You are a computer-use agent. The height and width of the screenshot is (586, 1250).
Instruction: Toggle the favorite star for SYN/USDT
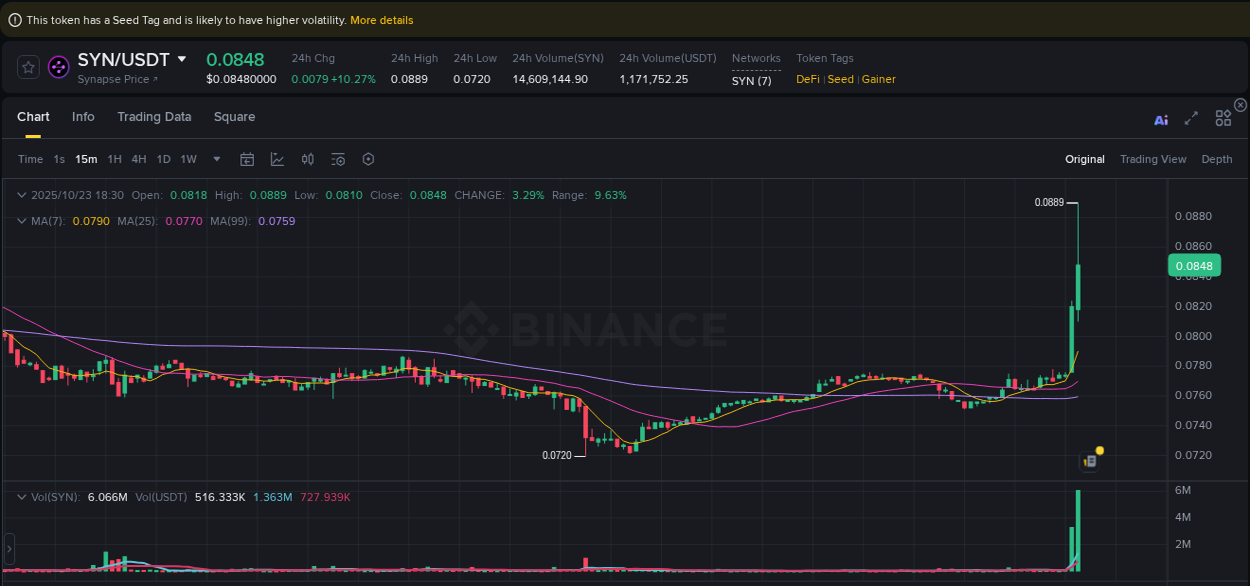pos(28,66)
